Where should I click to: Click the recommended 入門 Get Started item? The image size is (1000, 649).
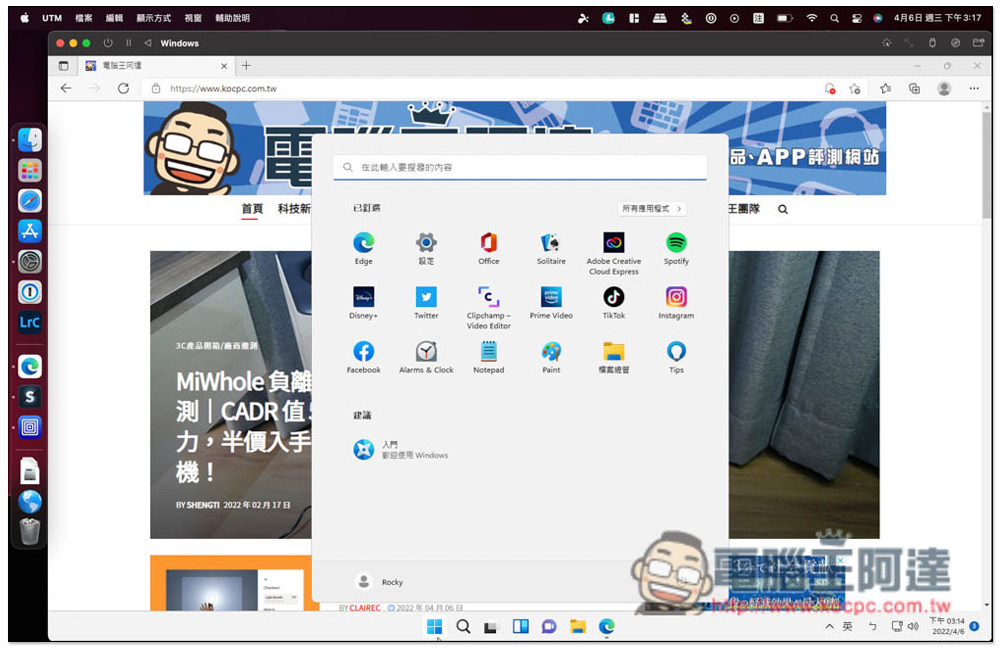400,450
